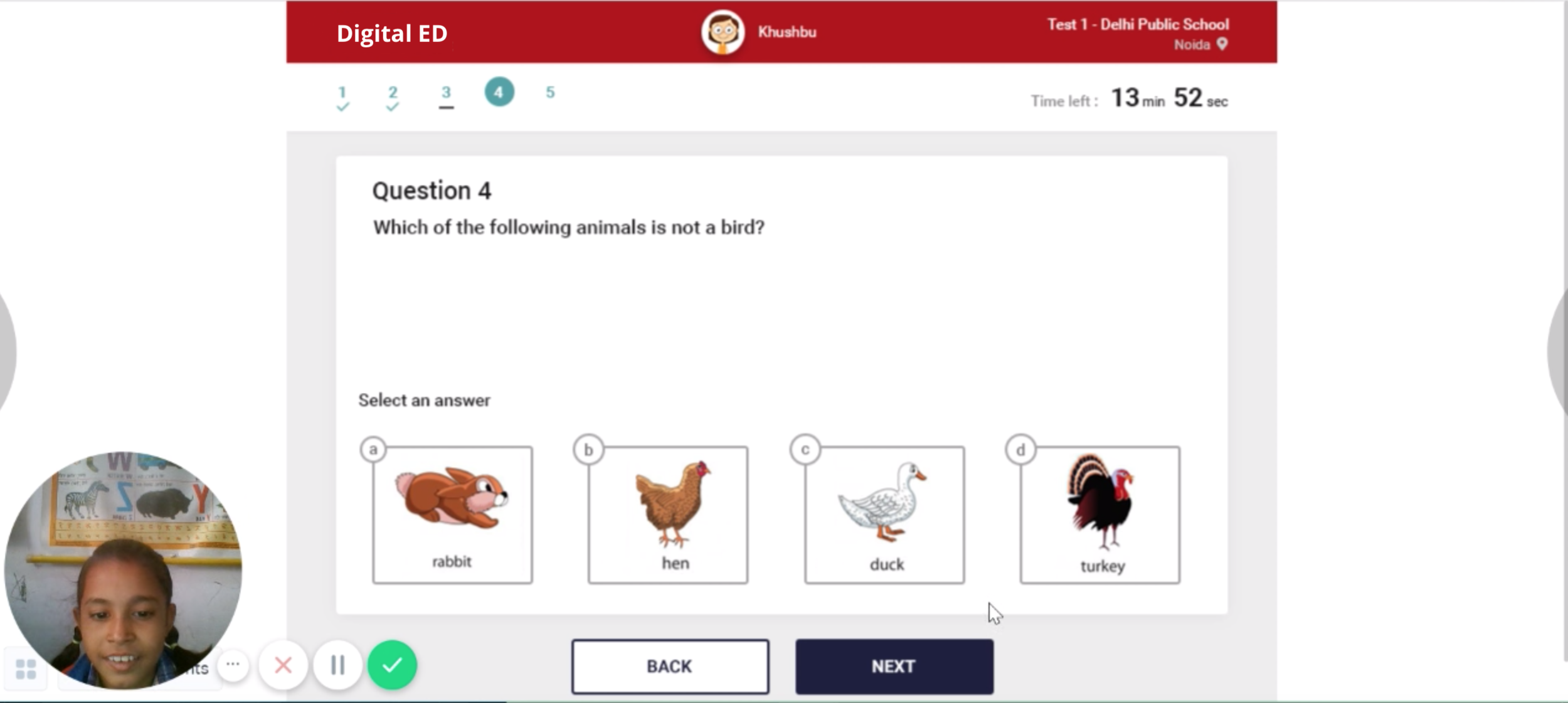Cancel recording with the red X icon

pos(283,665)
